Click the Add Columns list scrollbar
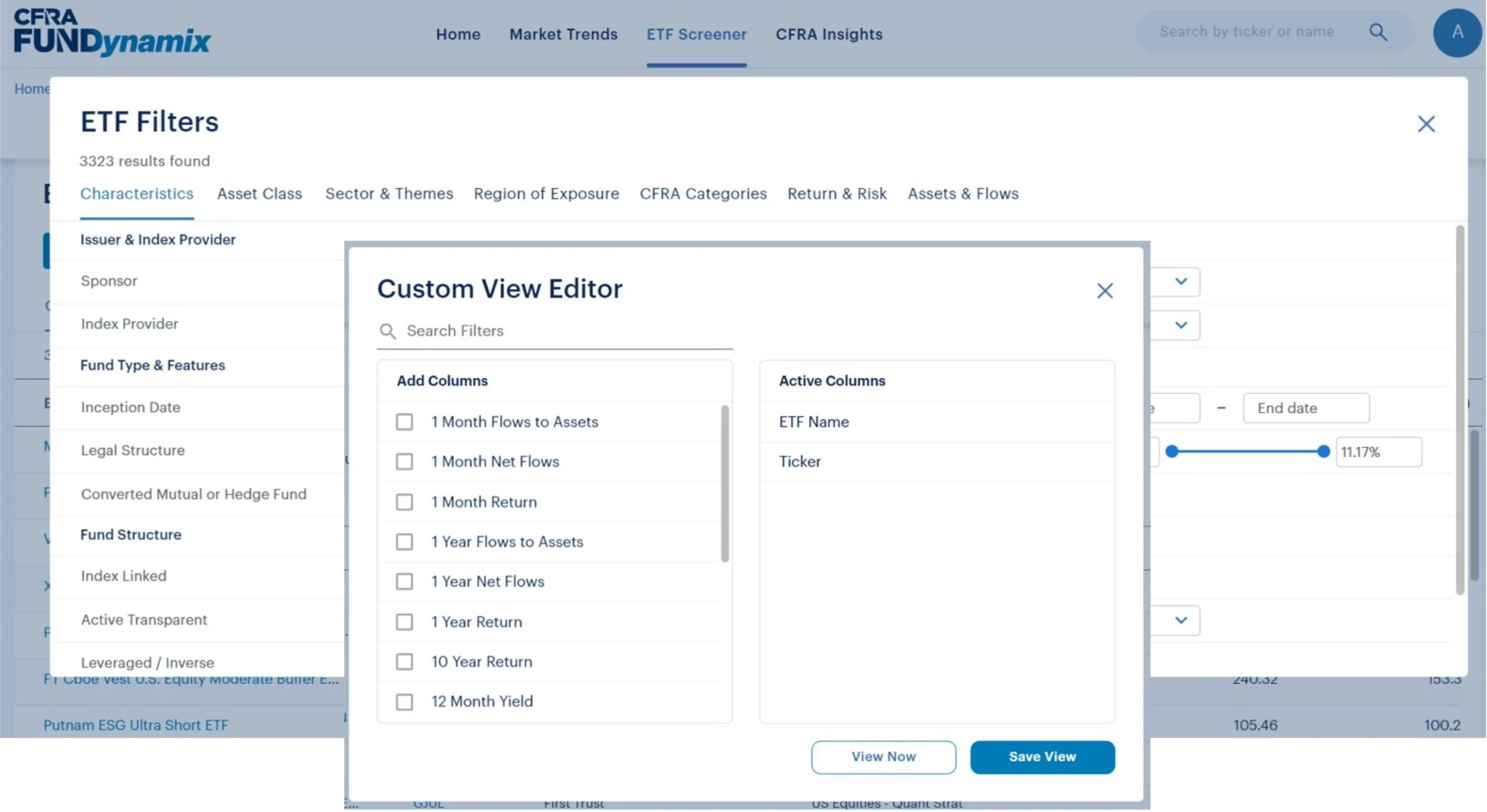Screen dimensions: 1487x812 pos(724,483)
